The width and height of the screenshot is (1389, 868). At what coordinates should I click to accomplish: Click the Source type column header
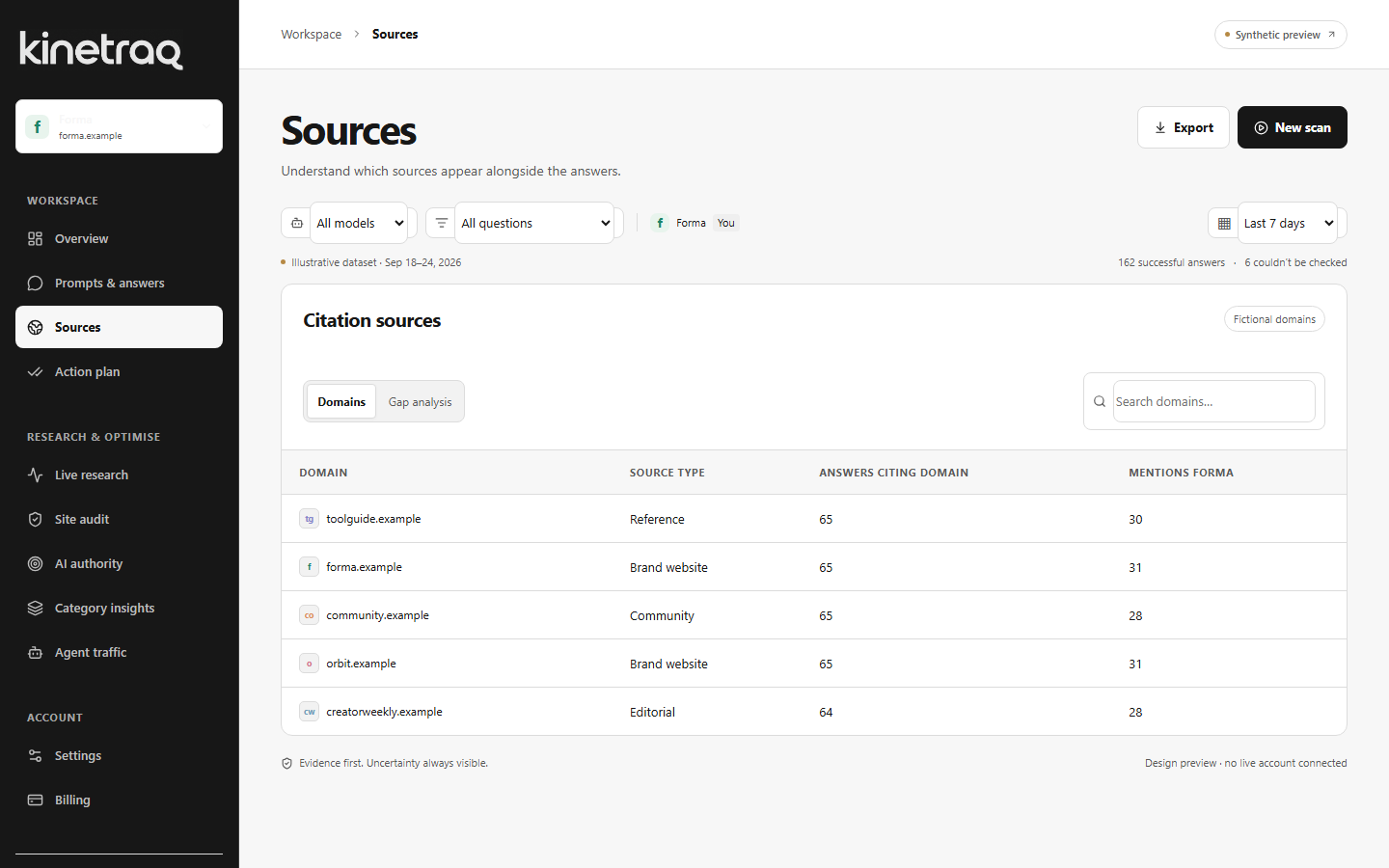(667, 473)
